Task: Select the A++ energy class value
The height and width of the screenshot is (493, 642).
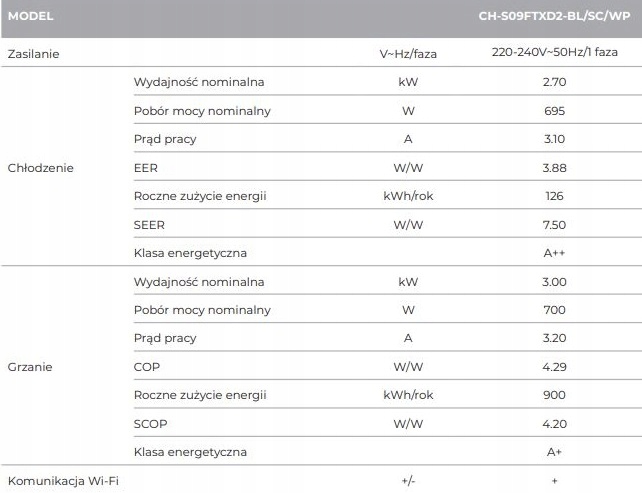Action: [554, 253]
